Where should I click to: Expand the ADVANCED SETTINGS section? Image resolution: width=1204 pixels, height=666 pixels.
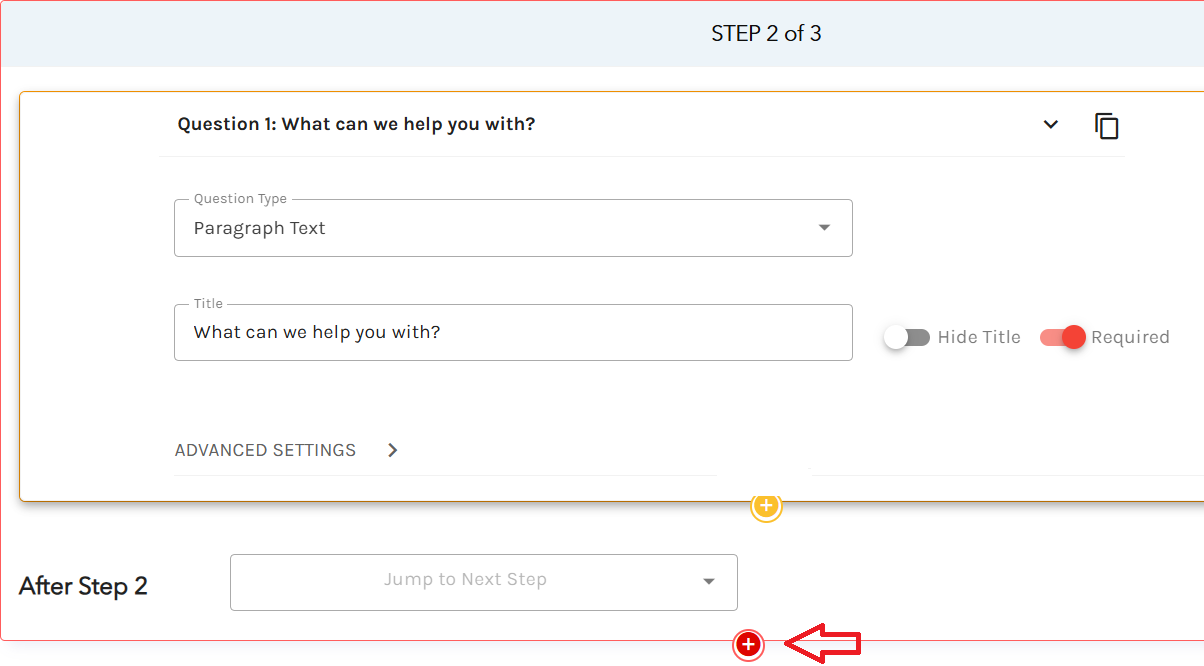265,450
